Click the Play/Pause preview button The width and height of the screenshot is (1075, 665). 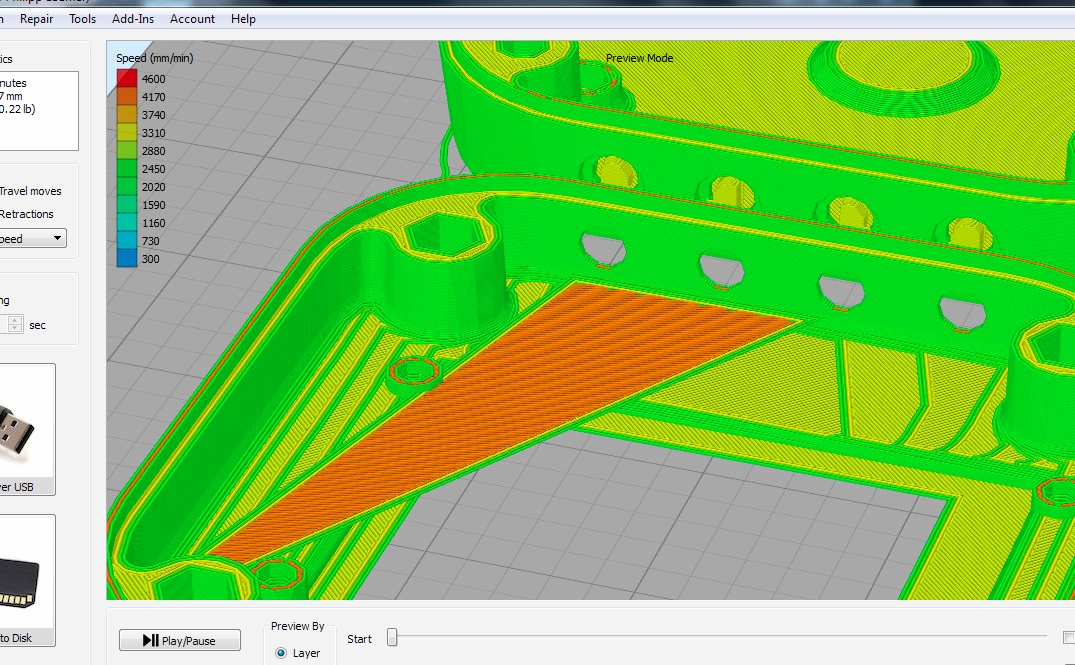click(x=180, y=640)
